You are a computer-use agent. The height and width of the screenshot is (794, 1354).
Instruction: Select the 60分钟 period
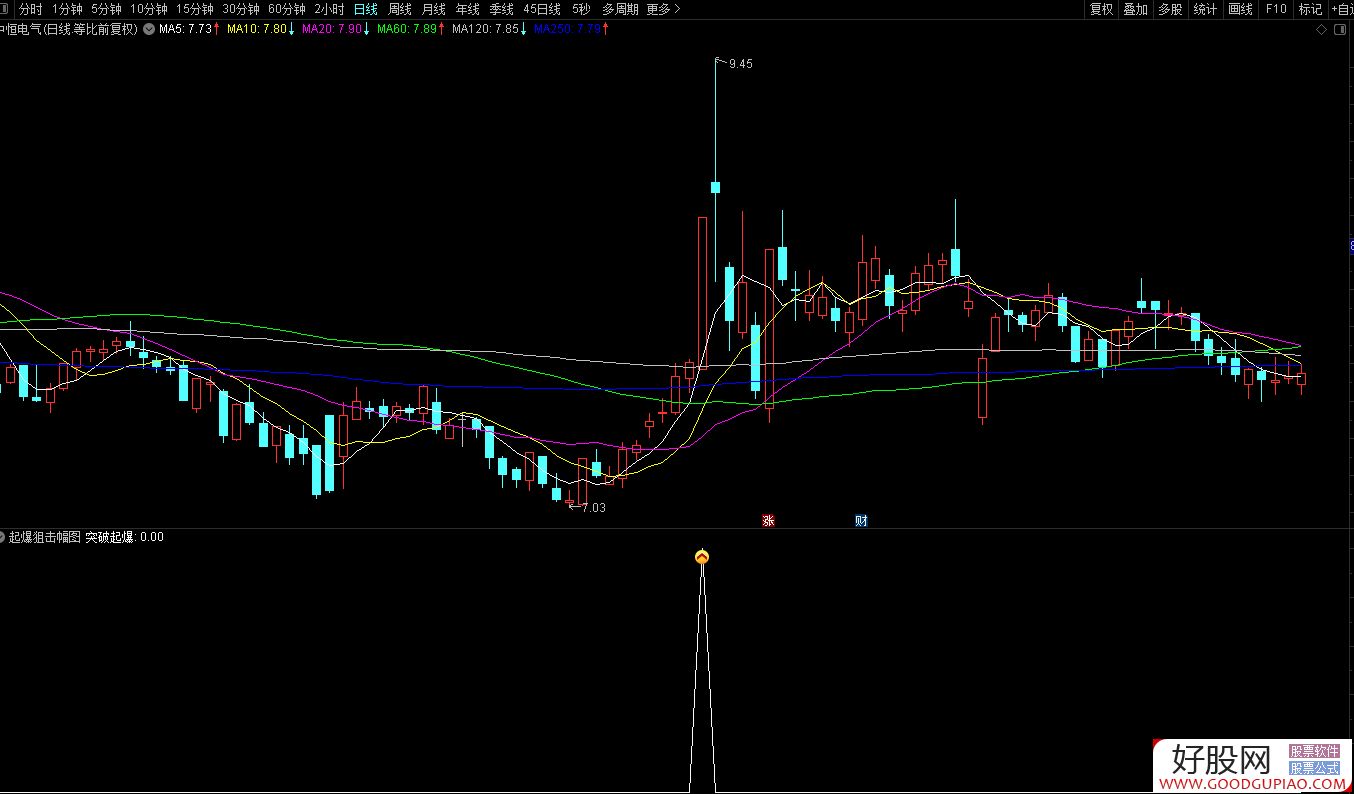click(x=287, y=9)
